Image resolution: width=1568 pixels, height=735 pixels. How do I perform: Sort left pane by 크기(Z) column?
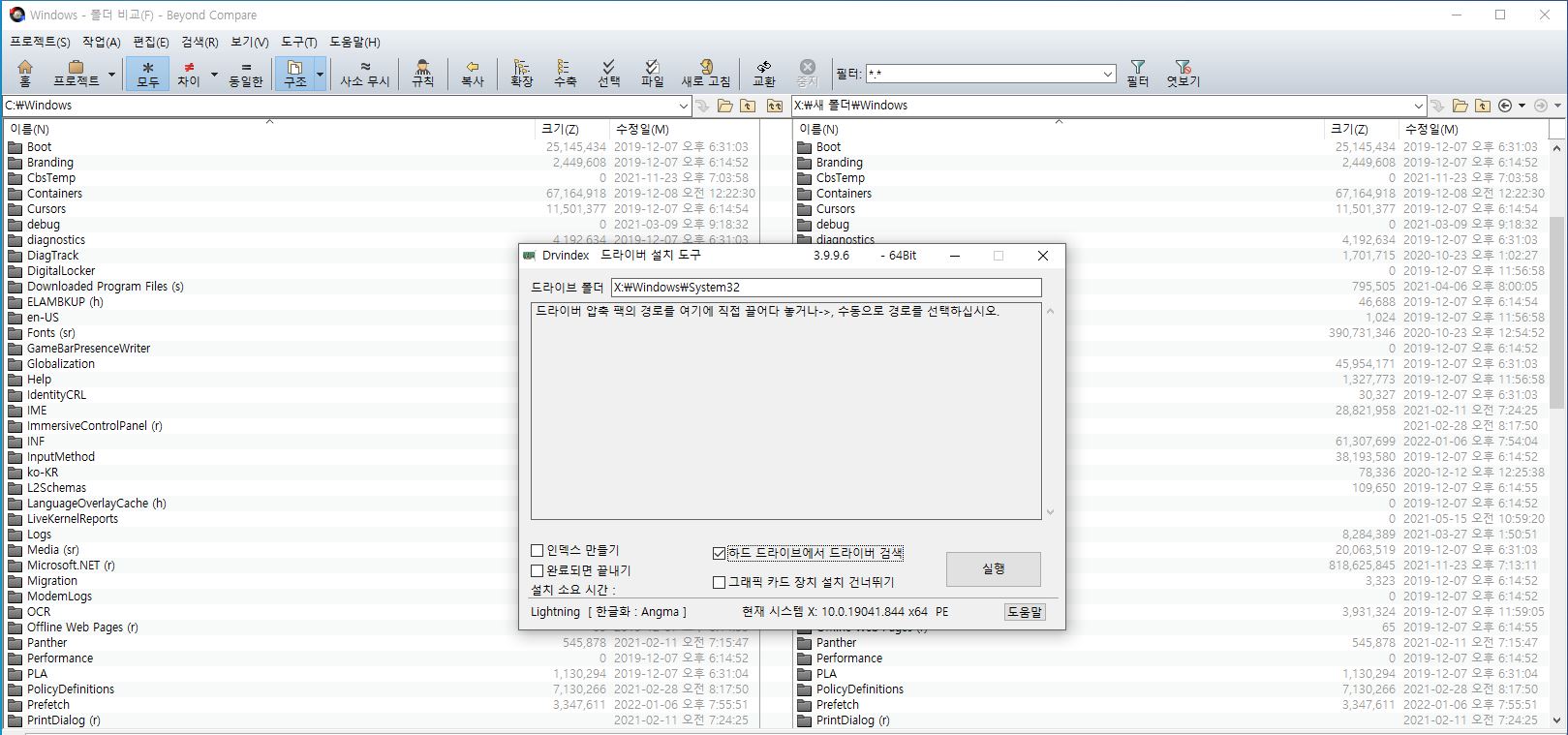coord(572,129)
